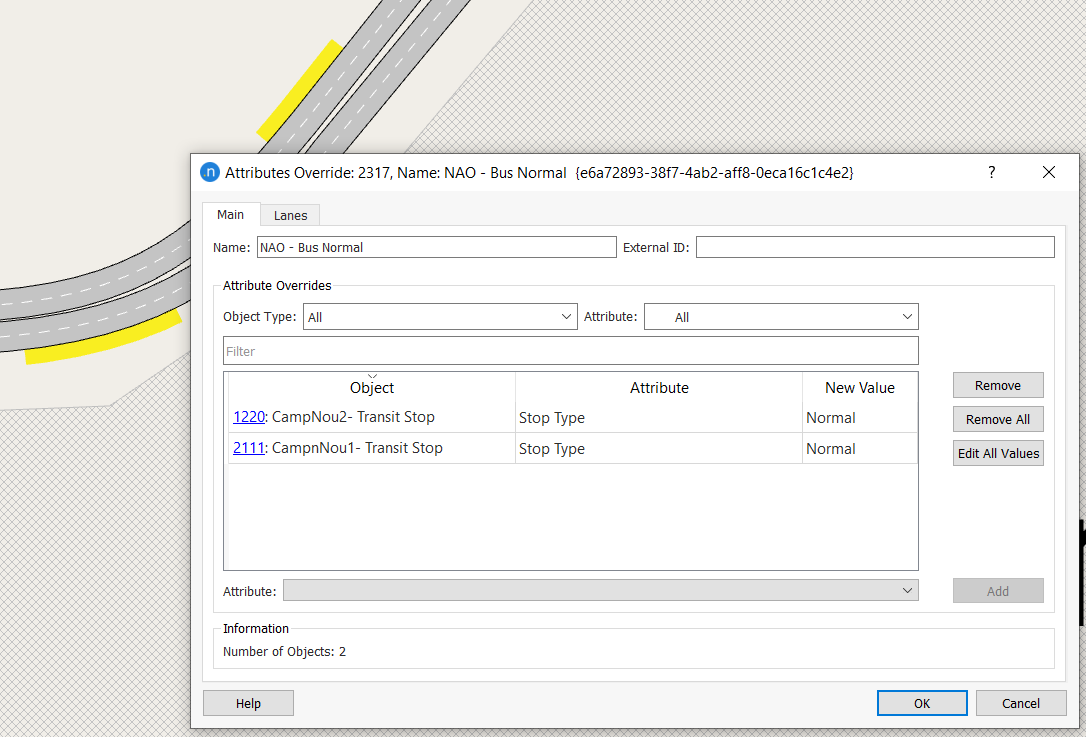
Task: Switch to the Lanes tab
Action: (x=291, y=215)
